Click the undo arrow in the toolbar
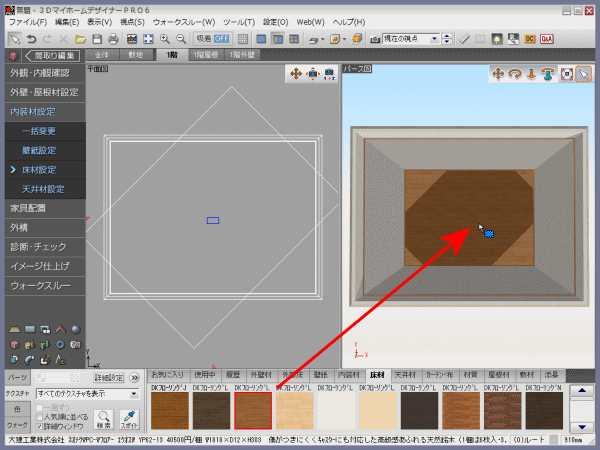600x450 pixels. 30,38
